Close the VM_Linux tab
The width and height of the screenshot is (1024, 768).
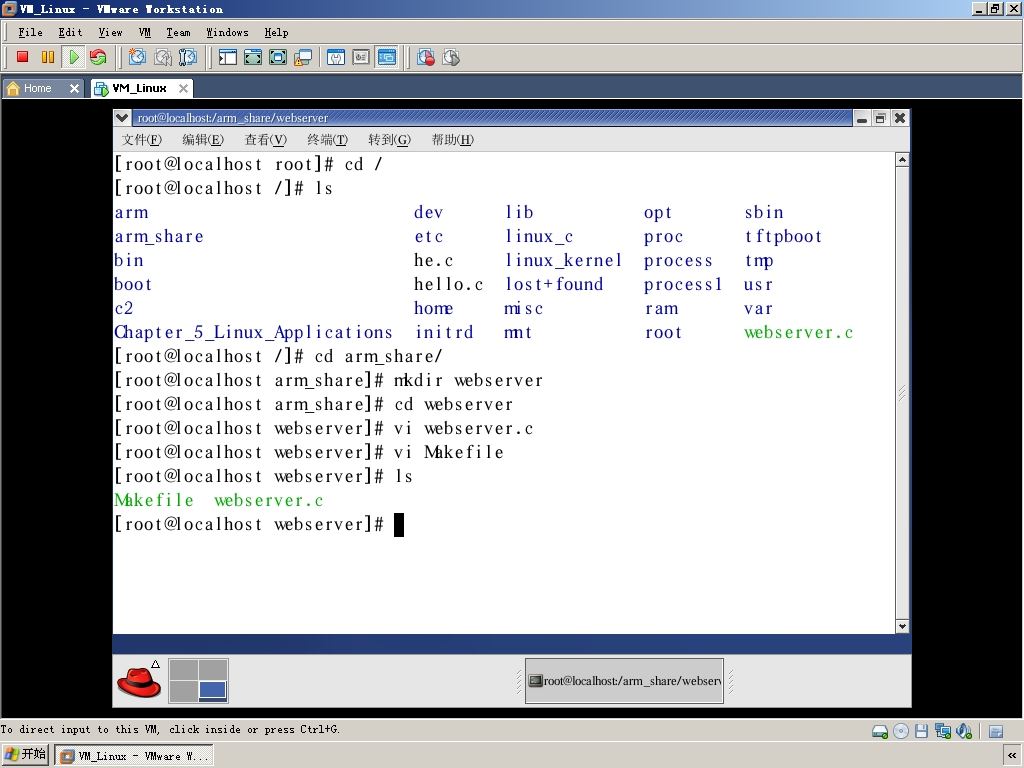(x=184, y=88)
